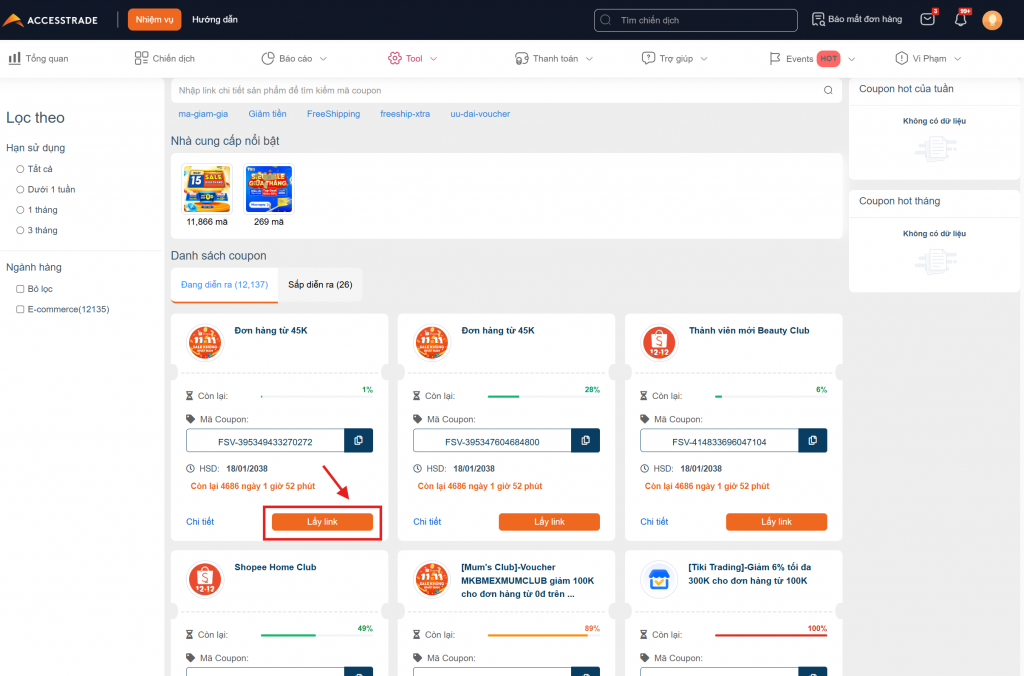Switch to Sắp diễn ra (26) tab
1024x676 pixels.
point(320,285)
